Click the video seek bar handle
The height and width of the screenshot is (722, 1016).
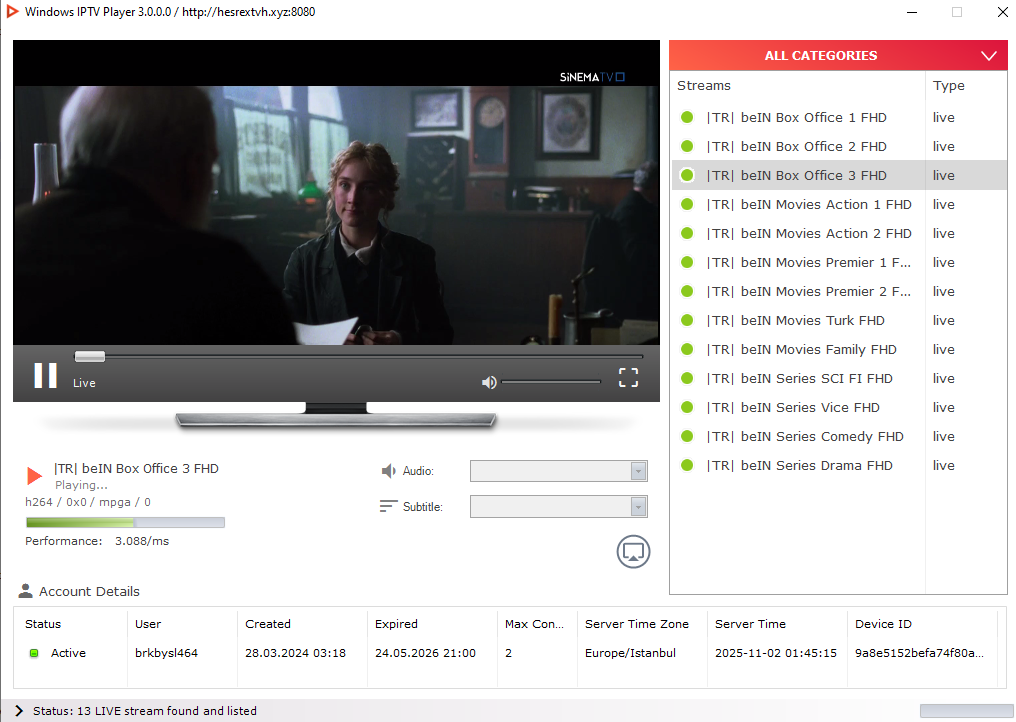tap(90, 356)
